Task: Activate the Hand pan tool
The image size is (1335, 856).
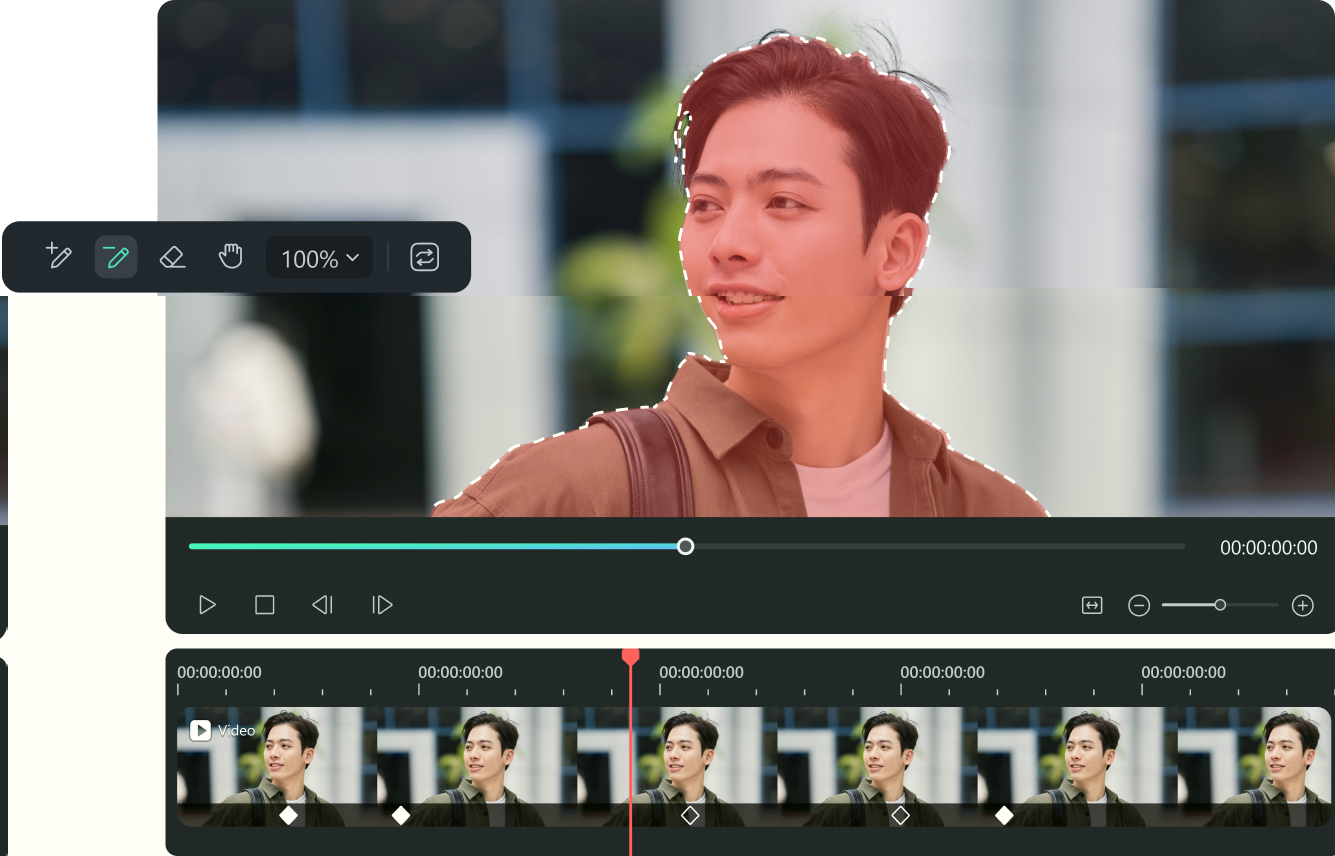Action: pyautogui.click(x=231, y=257)
